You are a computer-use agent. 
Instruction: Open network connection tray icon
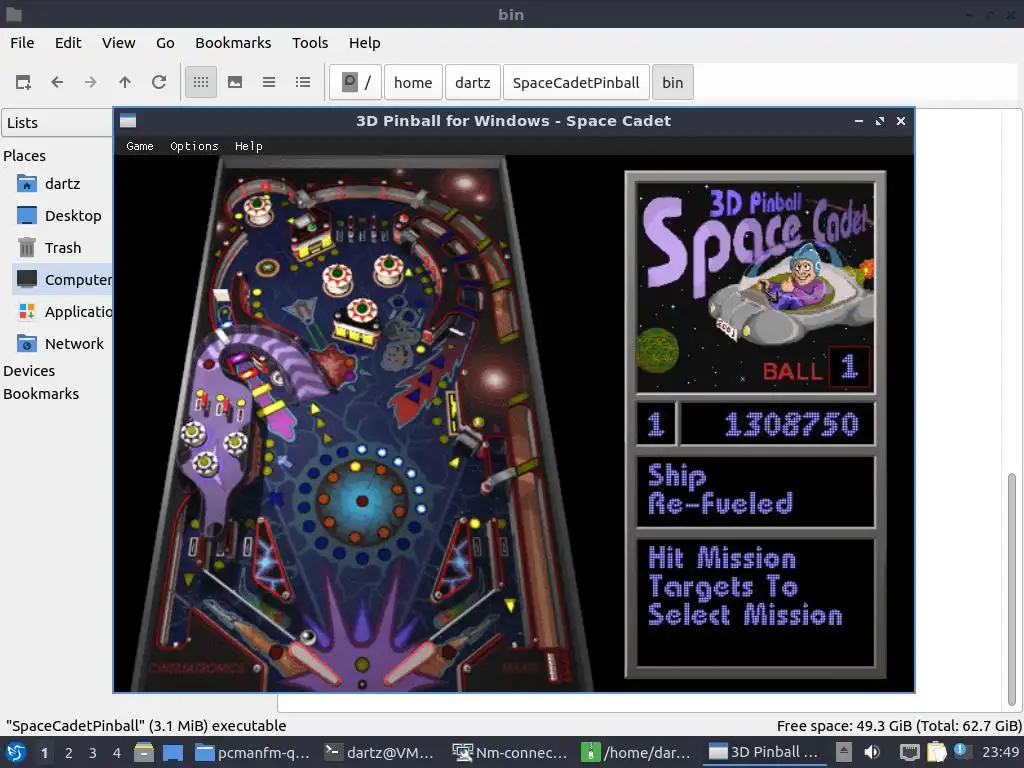tap(909, 753)
